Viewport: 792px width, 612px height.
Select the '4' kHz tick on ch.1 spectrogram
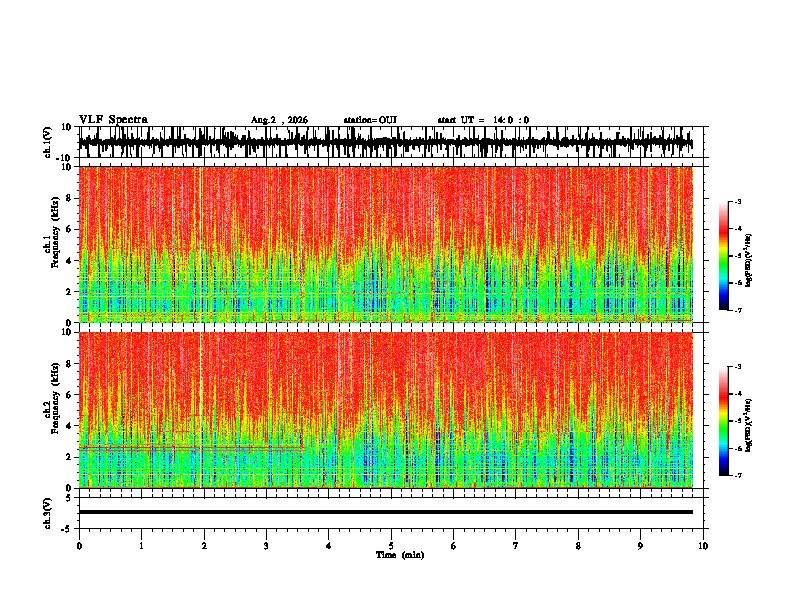coord(70,261)
